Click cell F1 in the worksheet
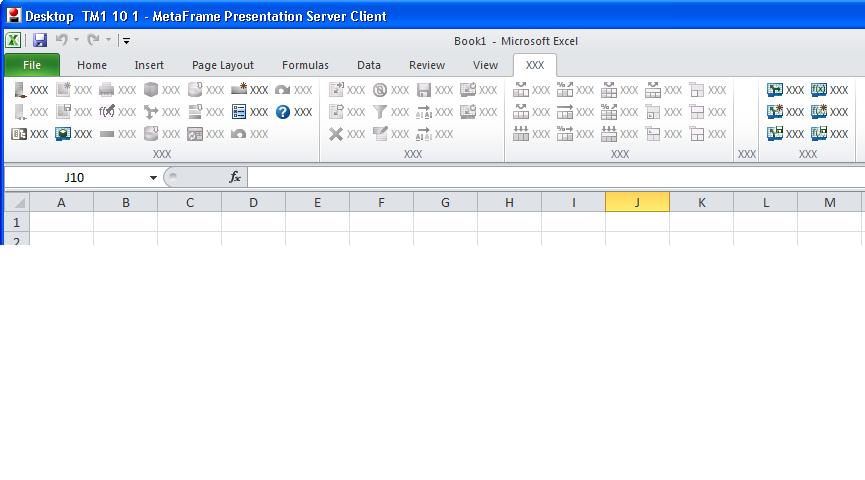 (381, 222)
